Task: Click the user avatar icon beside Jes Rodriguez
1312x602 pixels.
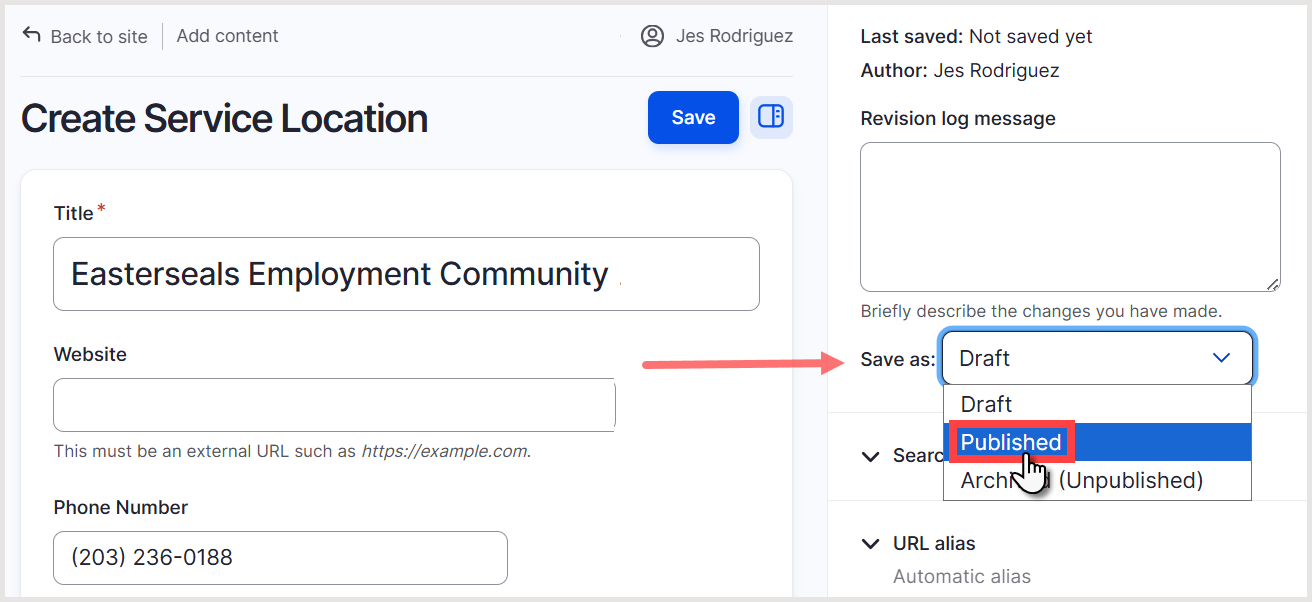Action: (652, 36)
